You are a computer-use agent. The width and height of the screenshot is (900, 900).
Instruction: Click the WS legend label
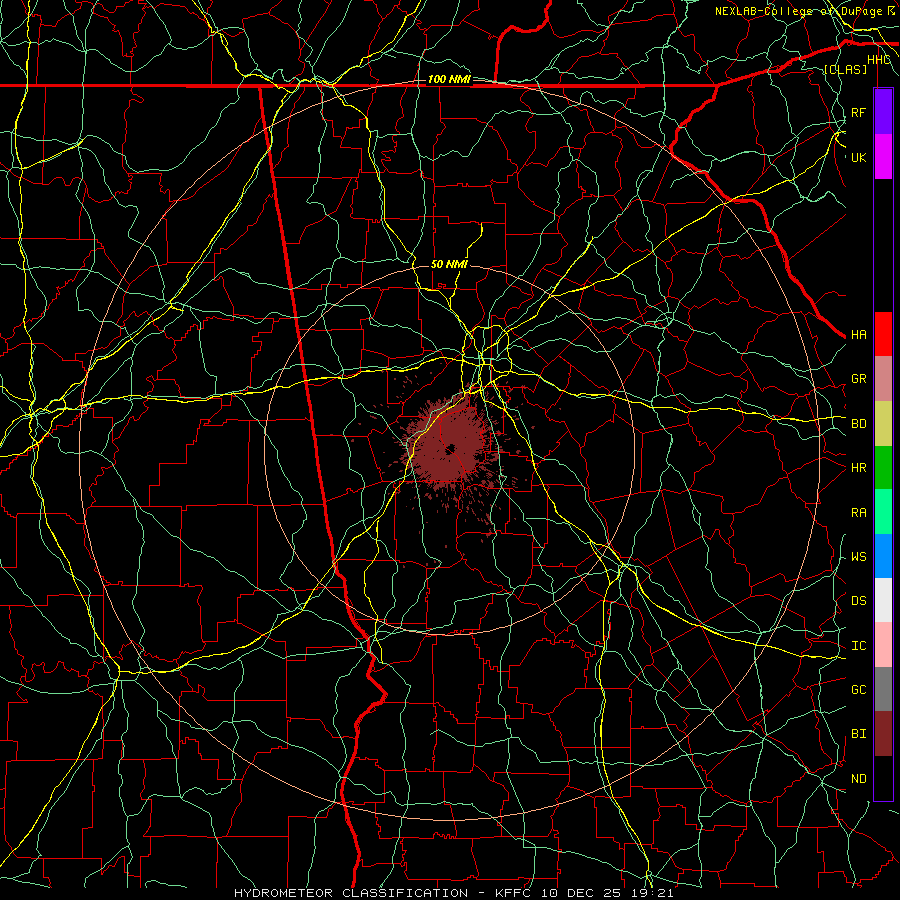(858, 557)
